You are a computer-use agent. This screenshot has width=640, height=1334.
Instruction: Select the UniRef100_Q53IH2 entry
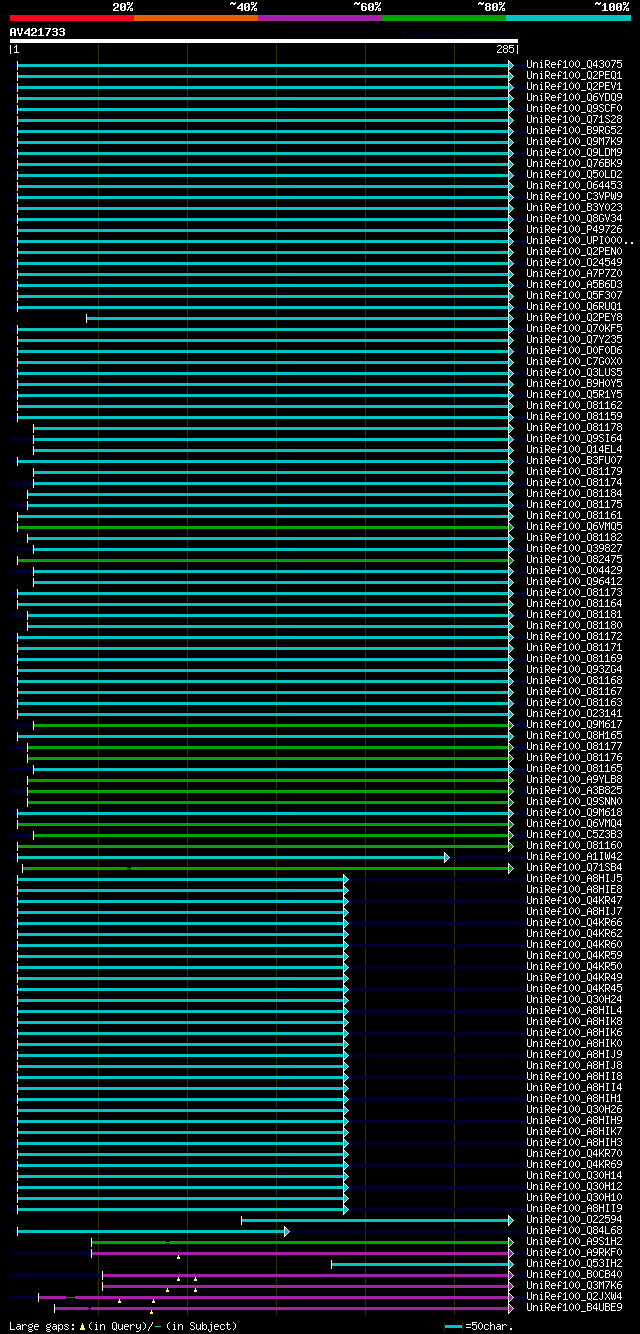coord(574,1263)
